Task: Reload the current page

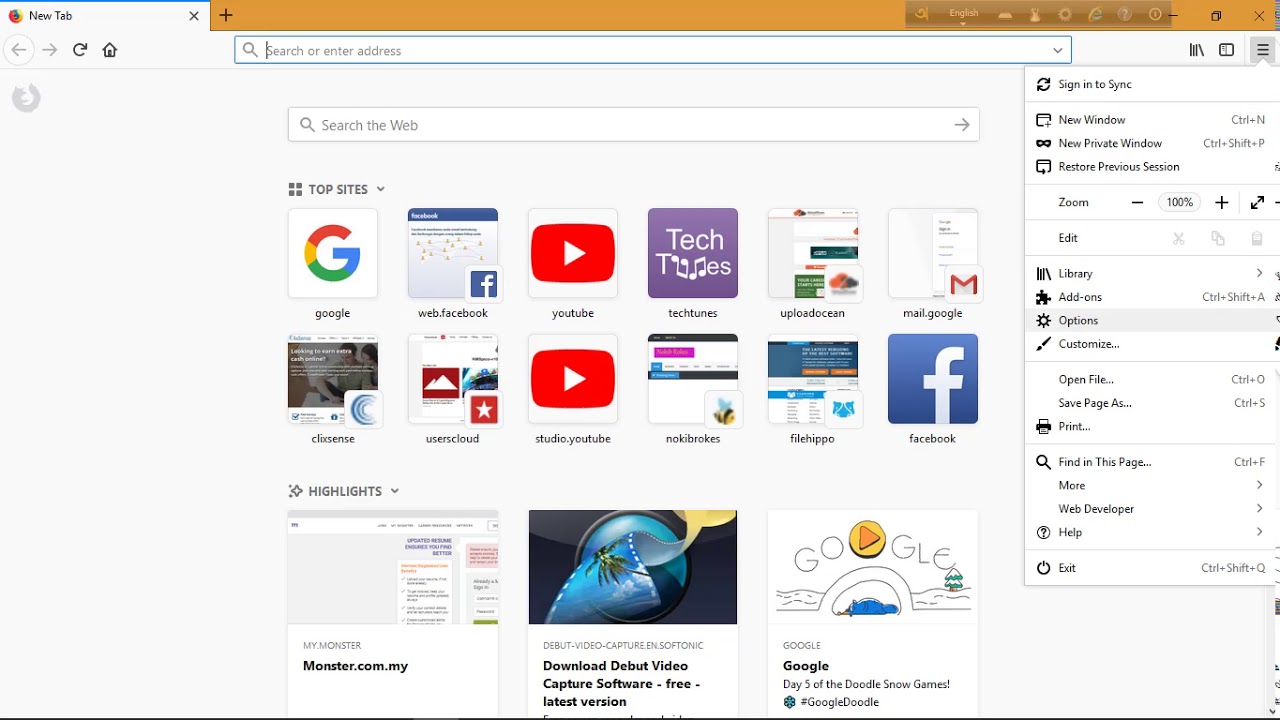Action: tap(80, 50)
